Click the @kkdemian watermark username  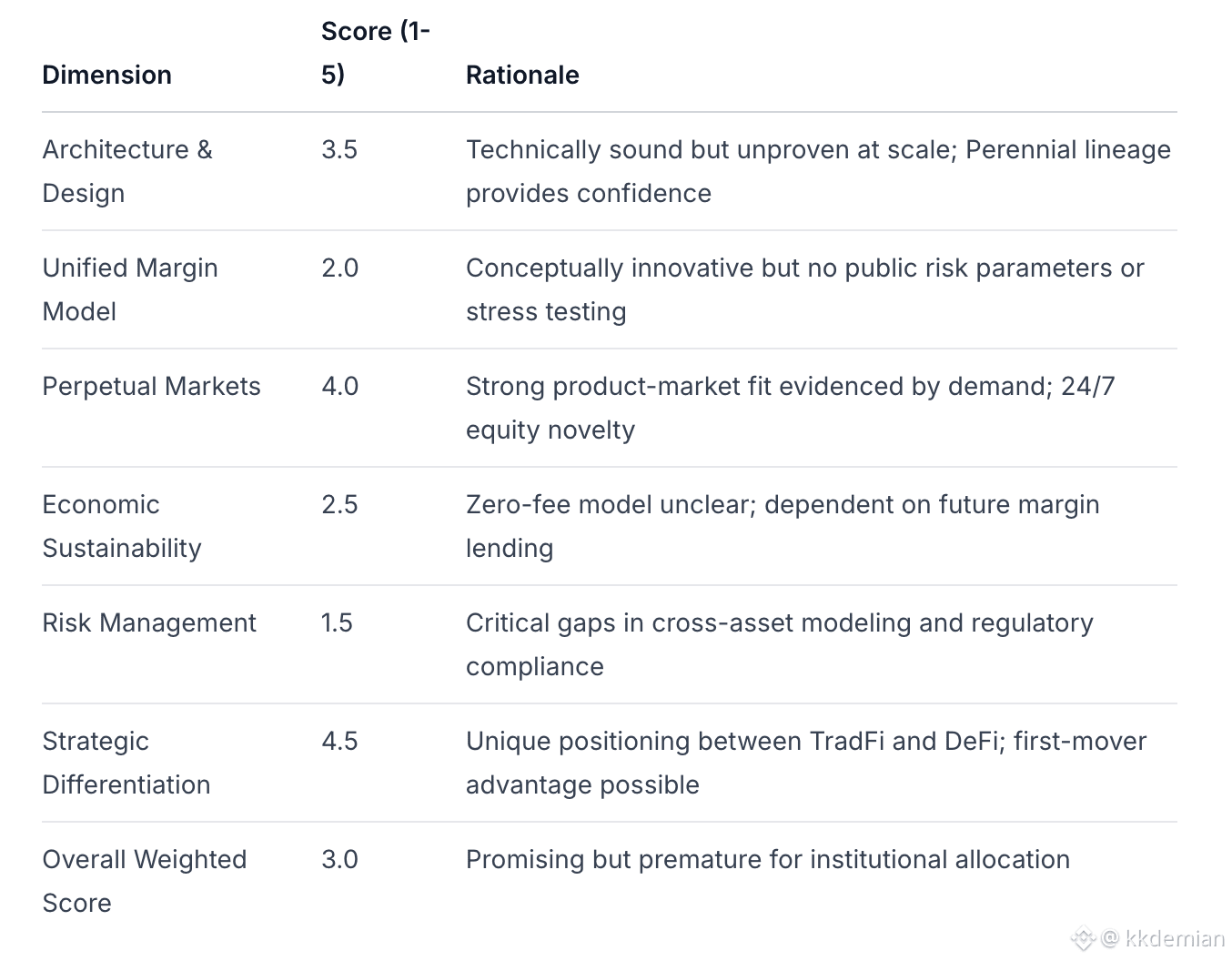click(x=1164, y=938)
